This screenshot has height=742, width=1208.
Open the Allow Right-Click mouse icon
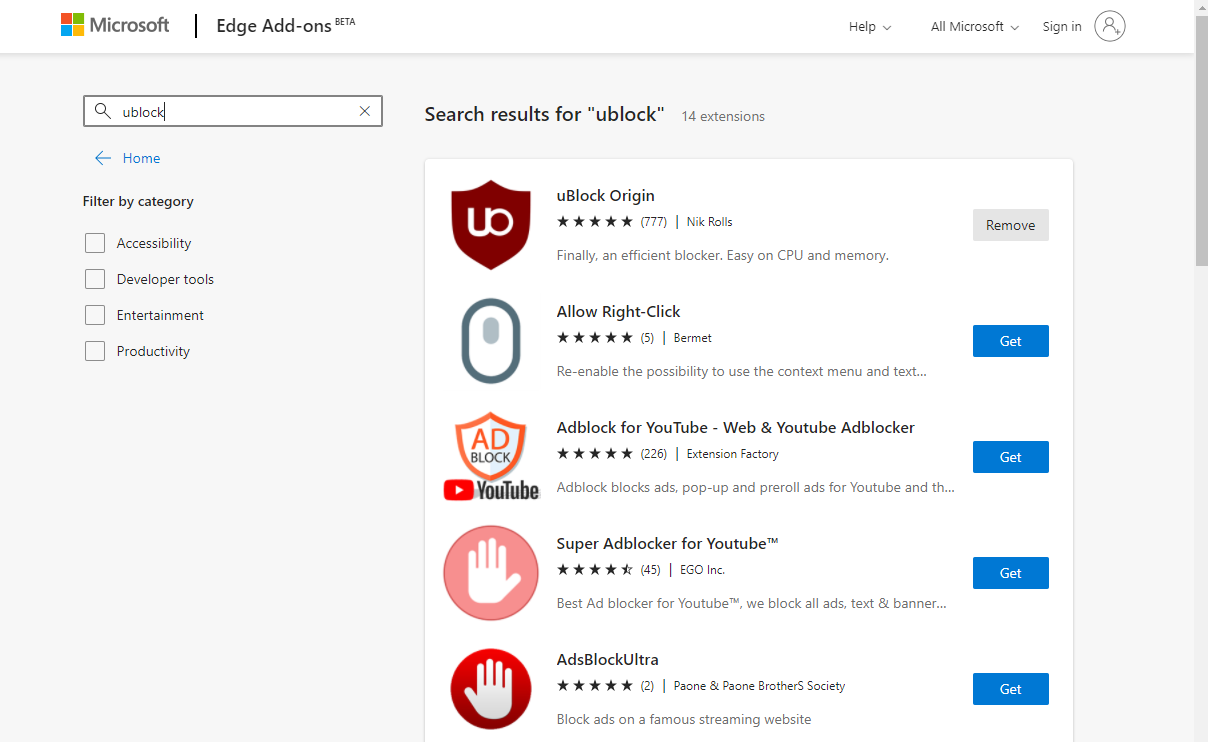[491, 341]
